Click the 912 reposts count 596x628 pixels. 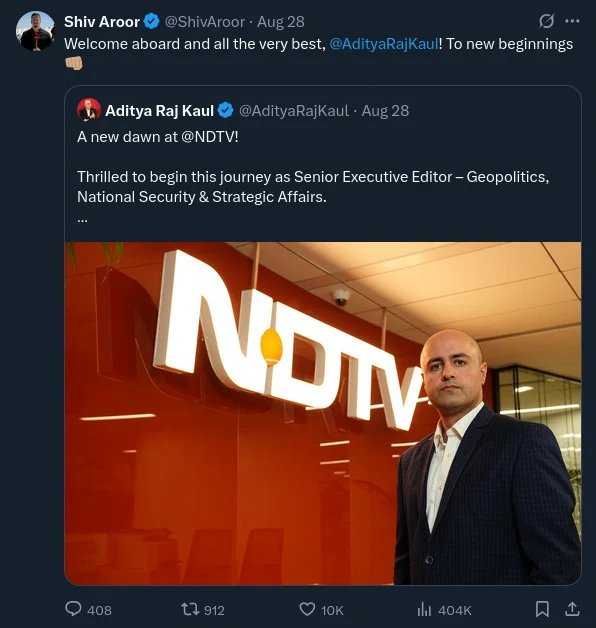click(x=214, y=610)
